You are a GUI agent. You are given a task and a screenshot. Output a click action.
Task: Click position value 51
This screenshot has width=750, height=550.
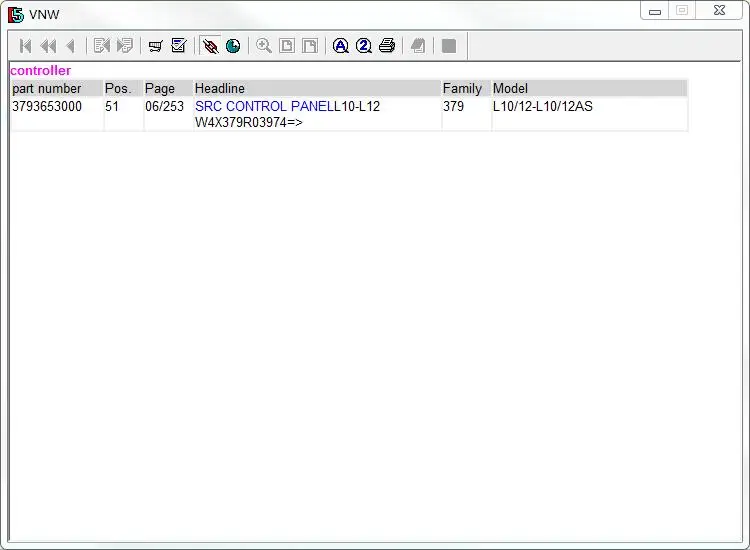[x=112, y=106]
